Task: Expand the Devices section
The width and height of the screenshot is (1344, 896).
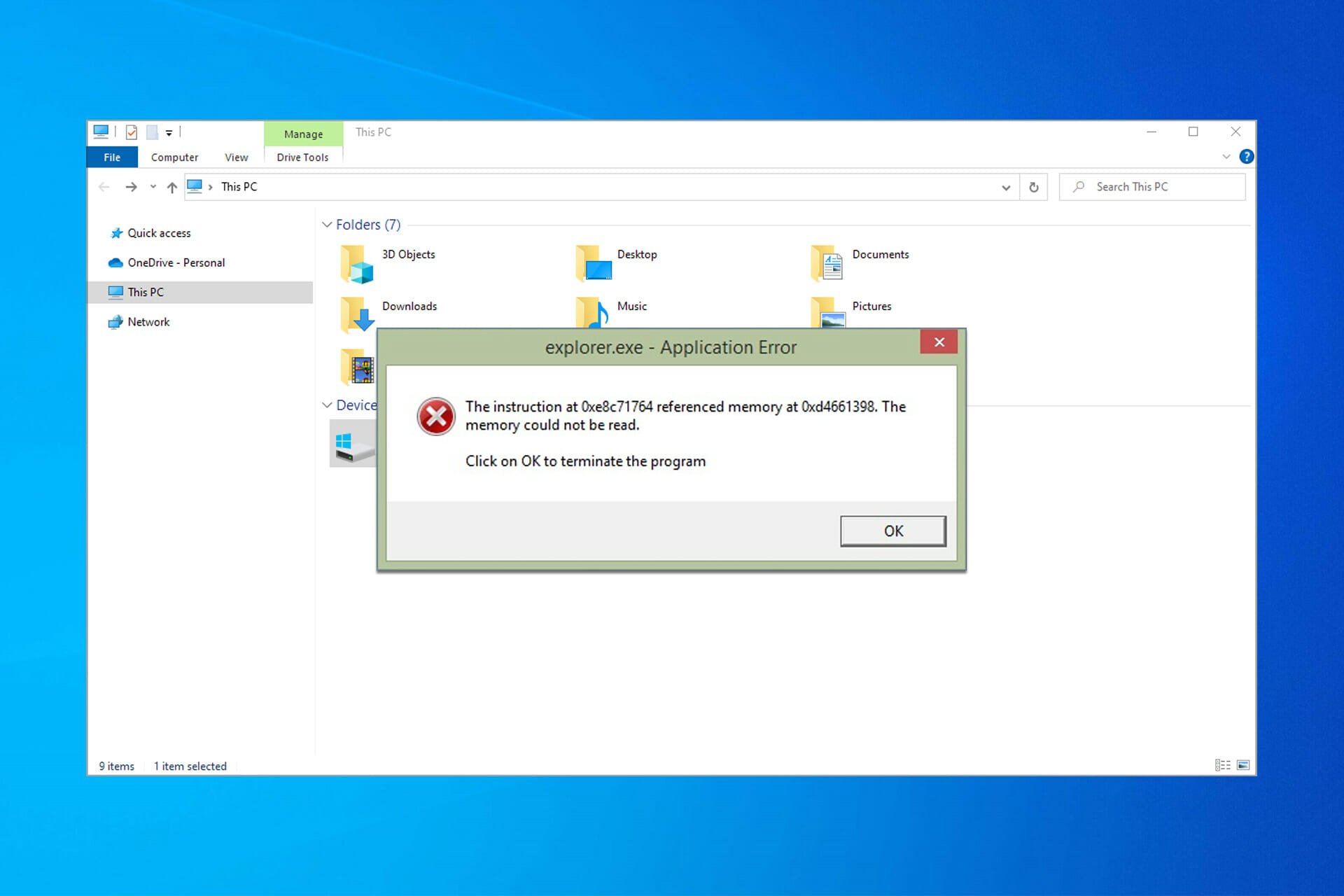Action: point(326,405)
